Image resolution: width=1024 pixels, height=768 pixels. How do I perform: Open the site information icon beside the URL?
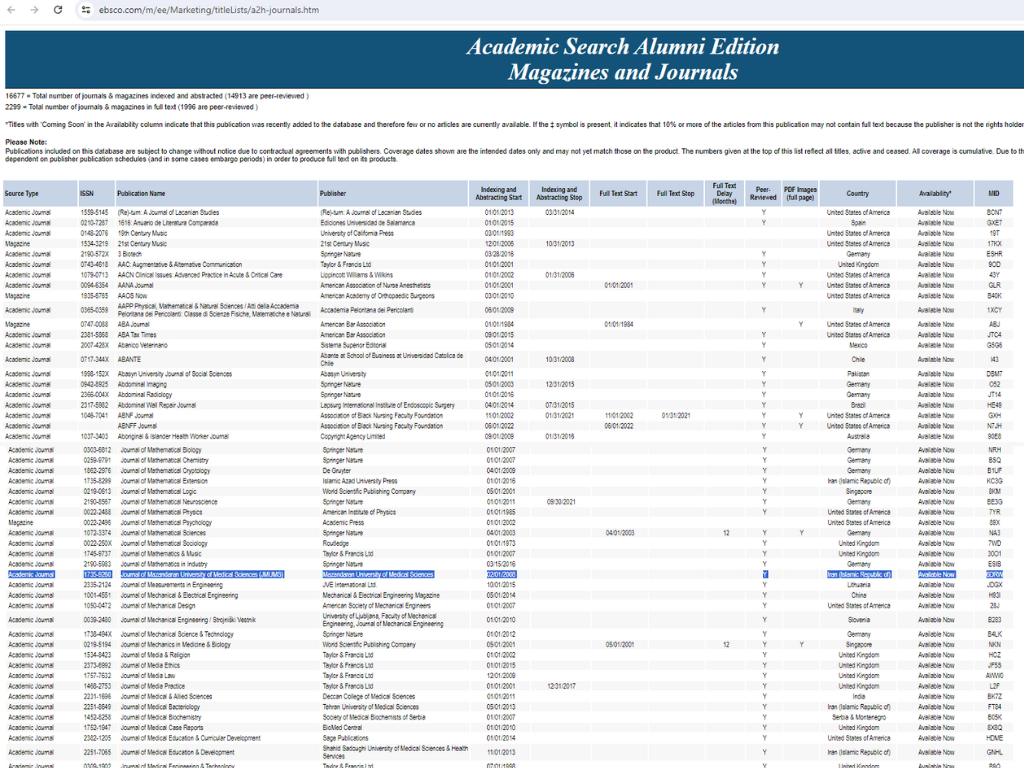[x=86, y=10]
